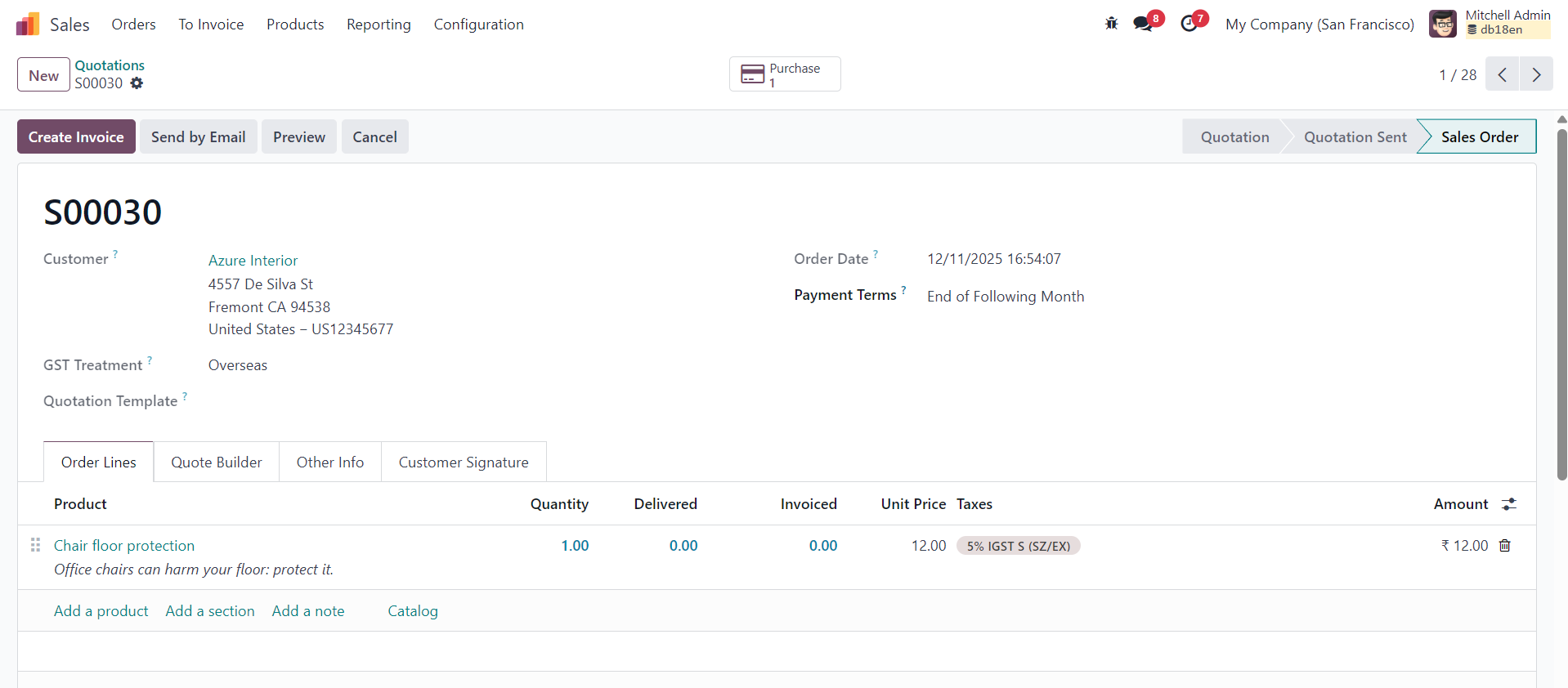Open column settings adjust icon

(1508, 504)
